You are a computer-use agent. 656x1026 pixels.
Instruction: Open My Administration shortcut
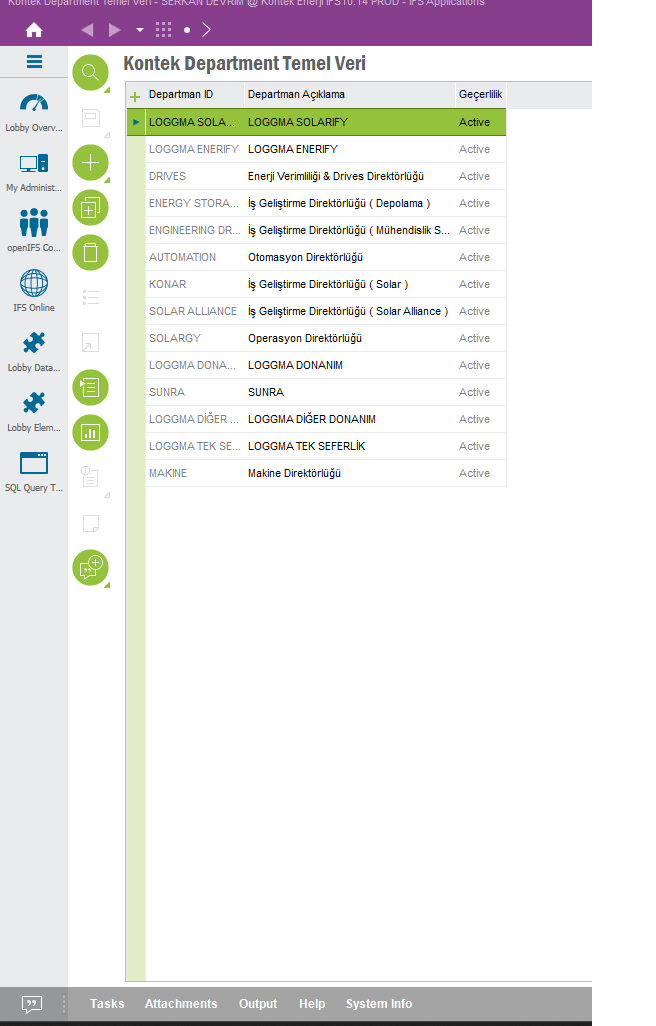coord(34,173)
